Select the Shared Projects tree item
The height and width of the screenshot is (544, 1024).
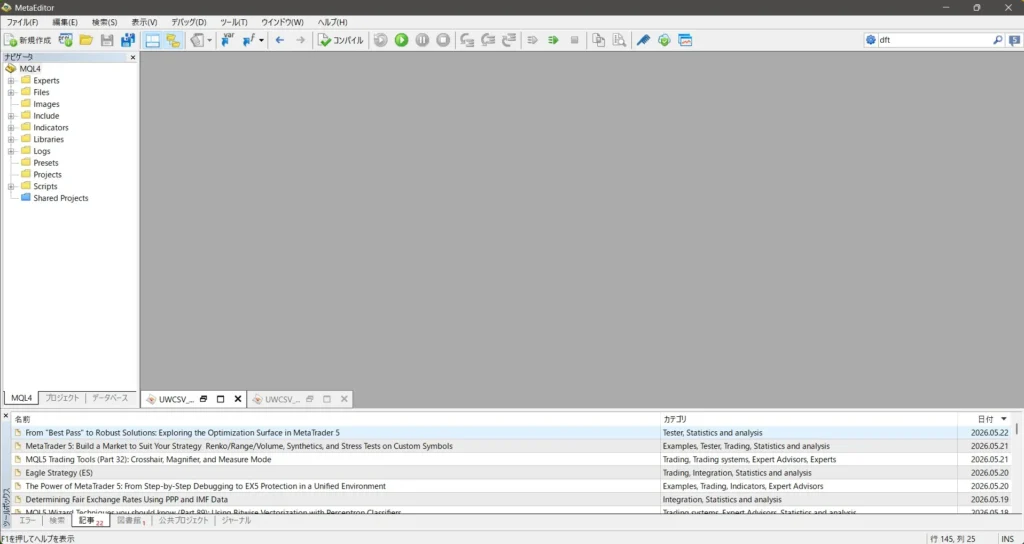(61, 198)
